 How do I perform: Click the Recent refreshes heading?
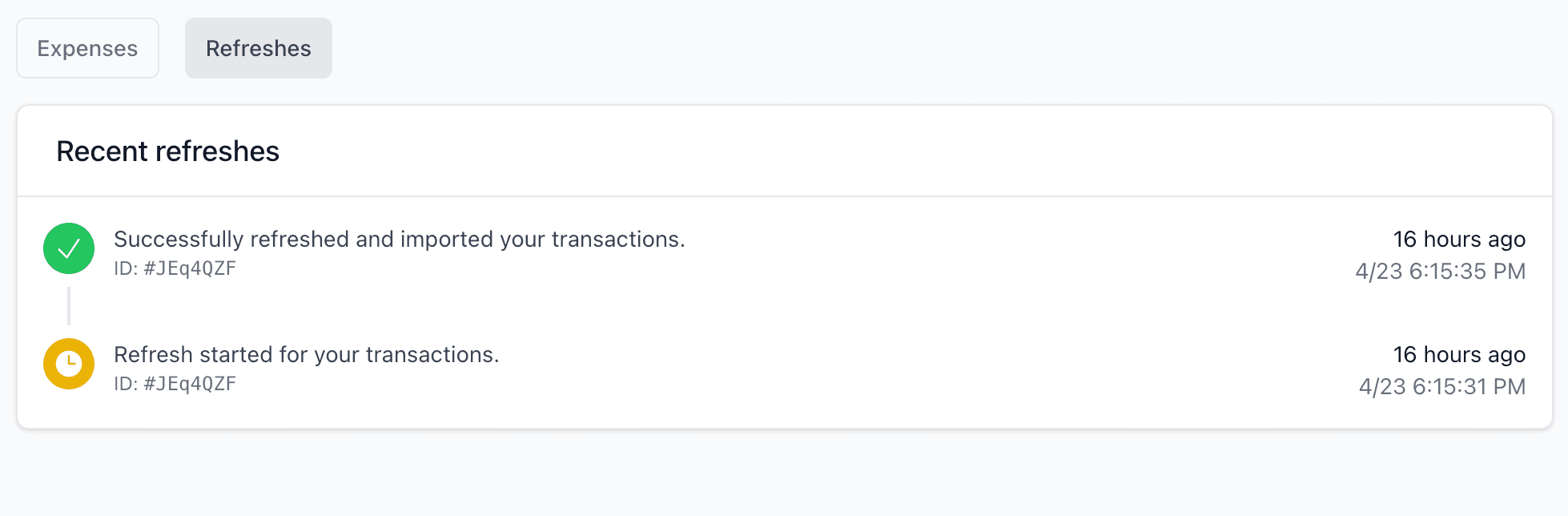pos(167,151)
